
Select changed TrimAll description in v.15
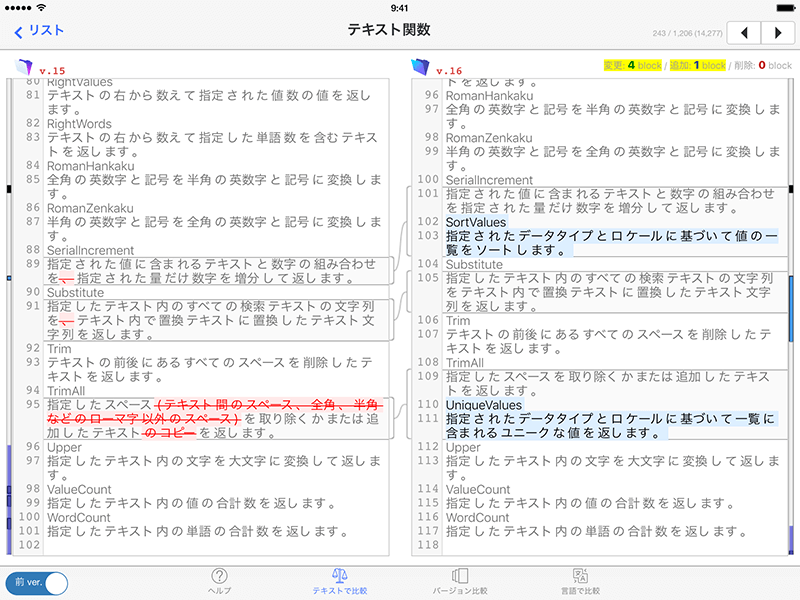(212, 418)
